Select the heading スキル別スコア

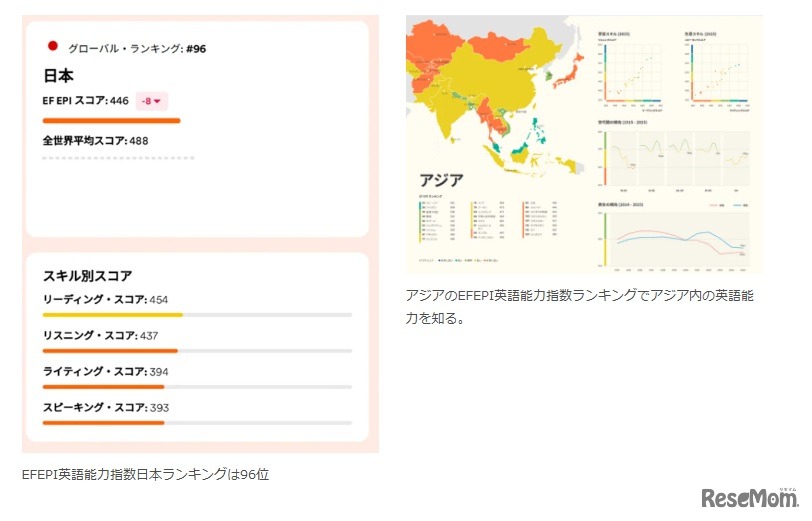(x=88, y=276)
